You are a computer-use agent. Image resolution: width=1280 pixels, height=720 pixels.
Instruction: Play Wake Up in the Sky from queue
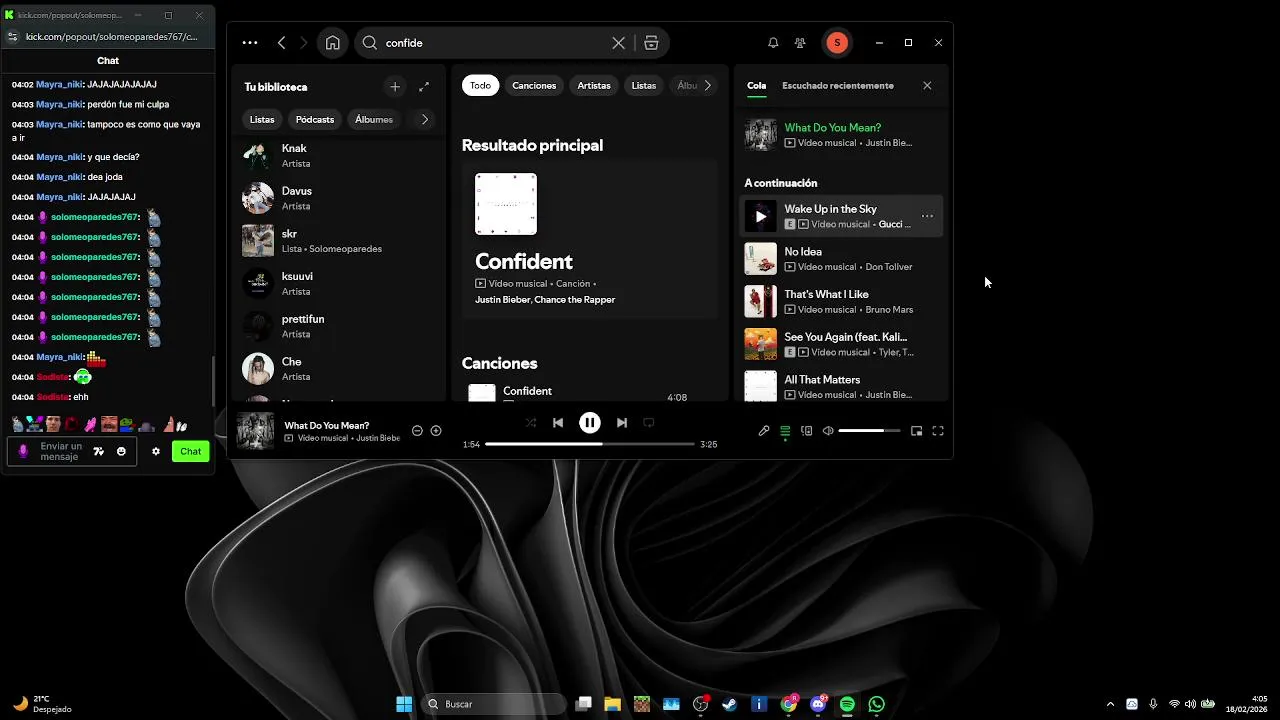[761, 216]
